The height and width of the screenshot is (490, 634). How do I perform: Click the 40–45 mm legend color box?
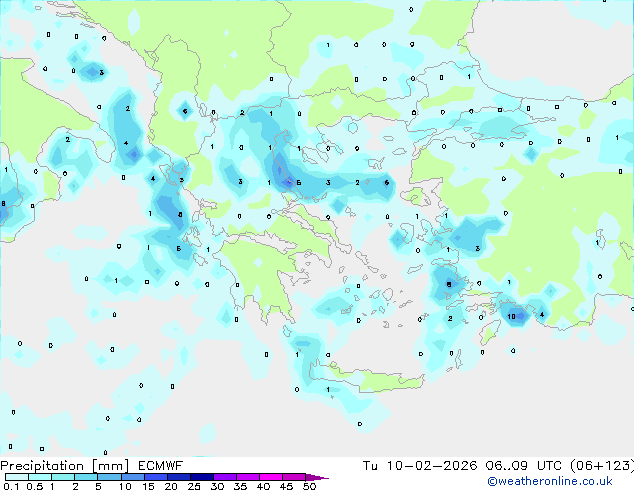point(271,477)
